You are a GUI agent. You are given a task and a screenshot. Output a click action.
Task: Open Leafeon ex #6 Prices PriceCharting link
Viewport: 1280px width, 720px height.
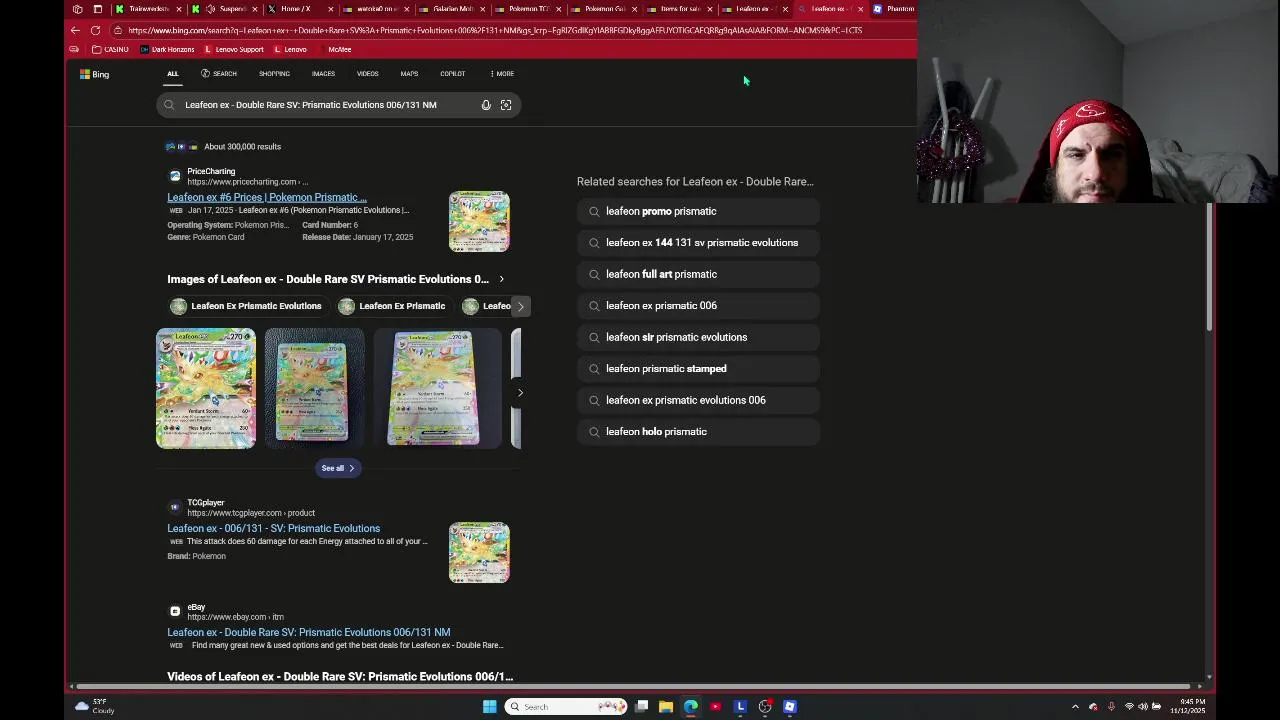(x=267, y=197)
